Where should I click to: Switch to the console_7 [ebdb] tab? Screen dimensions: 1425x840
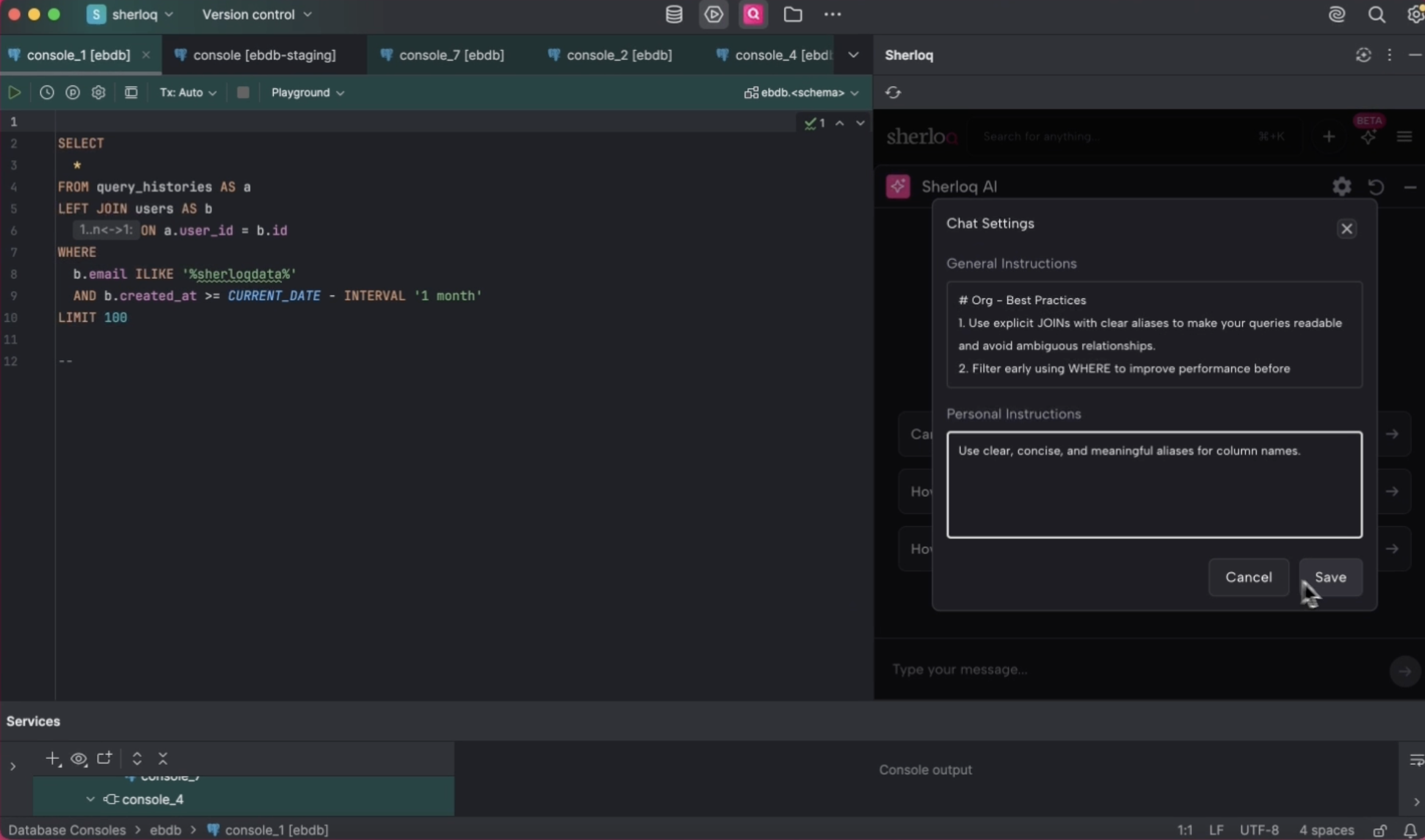pos(452,55)
